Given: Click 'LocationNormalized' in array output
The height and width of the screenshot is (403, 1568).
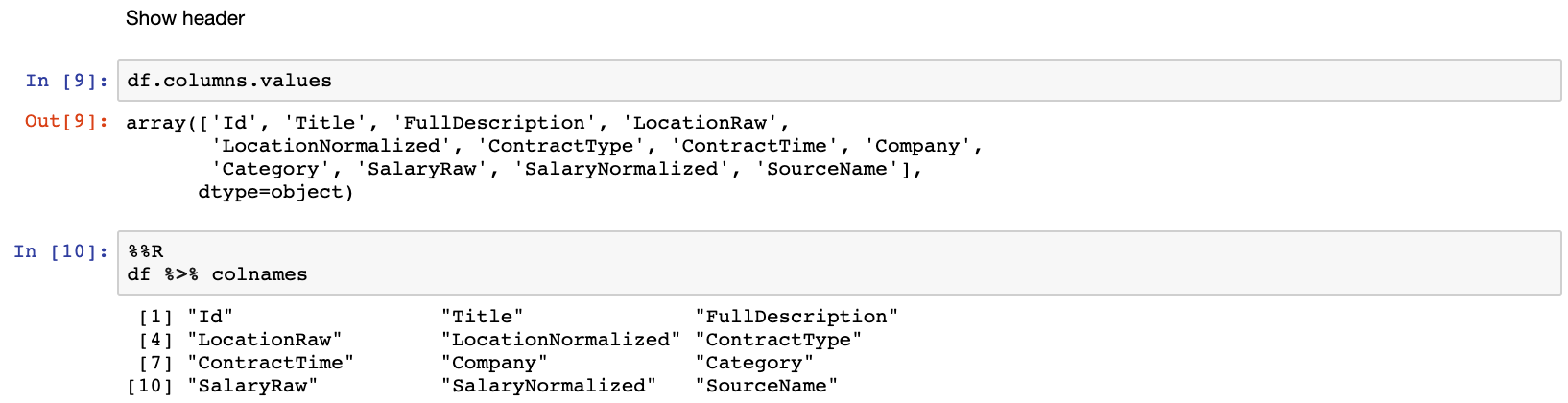Looking at the screenshot, I should [331, 146].
